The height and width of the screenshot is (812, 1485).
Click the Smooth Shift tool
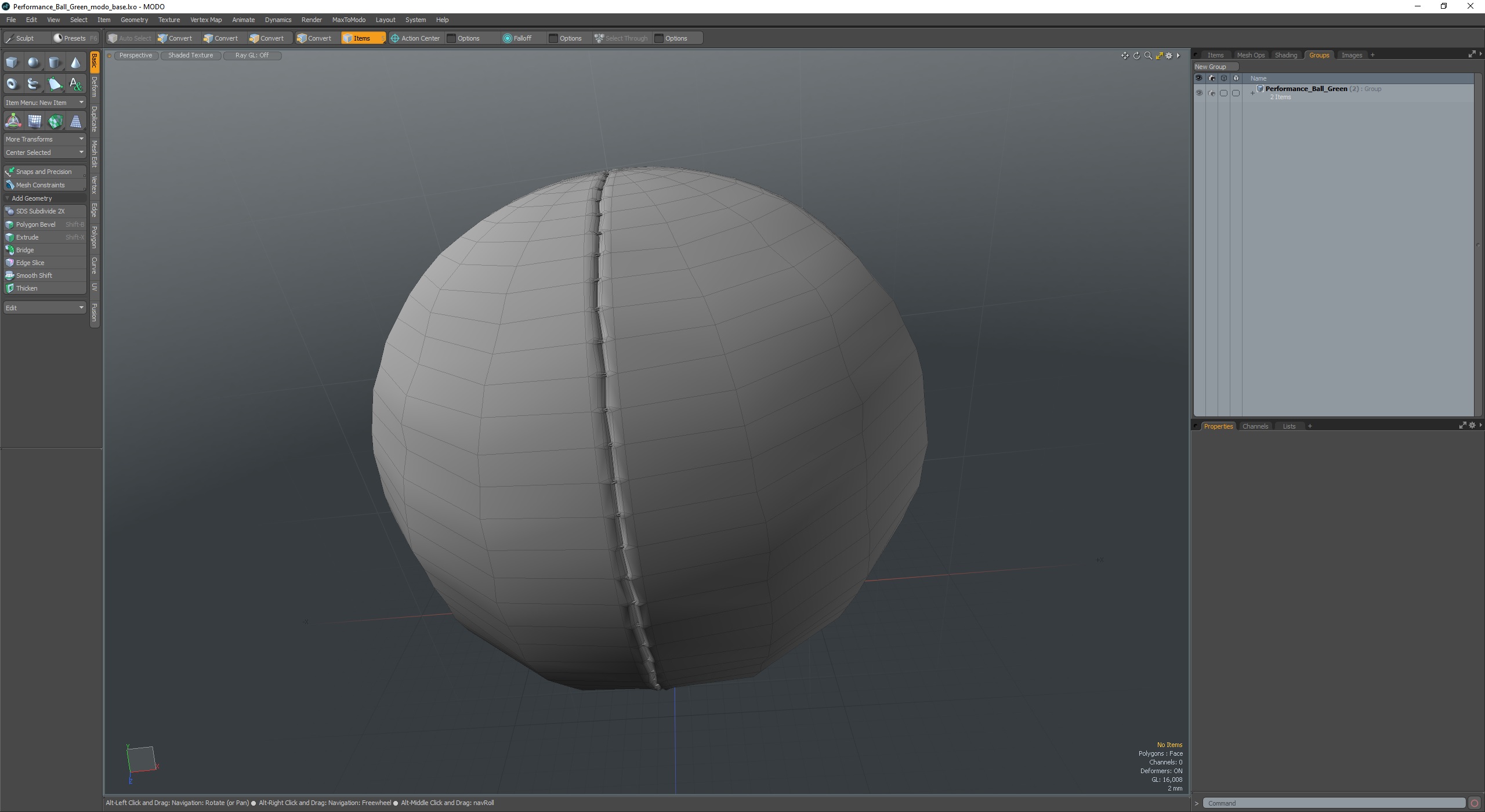coord(45,275)
